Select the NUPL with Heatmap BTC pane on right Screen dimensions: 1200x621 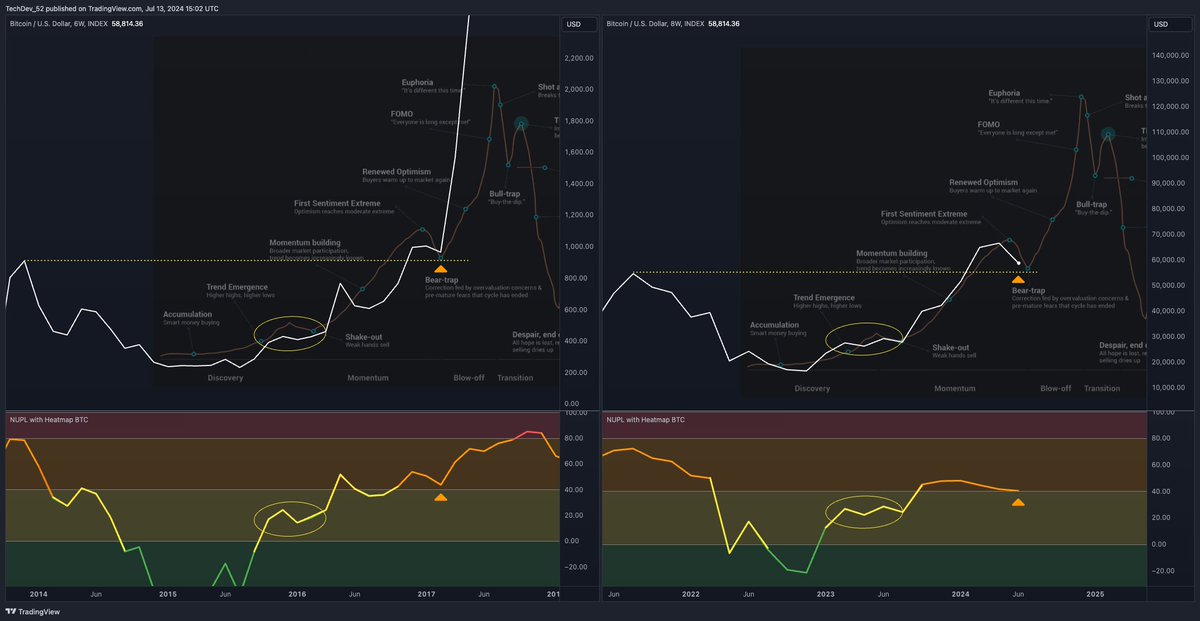pos(645,419)
